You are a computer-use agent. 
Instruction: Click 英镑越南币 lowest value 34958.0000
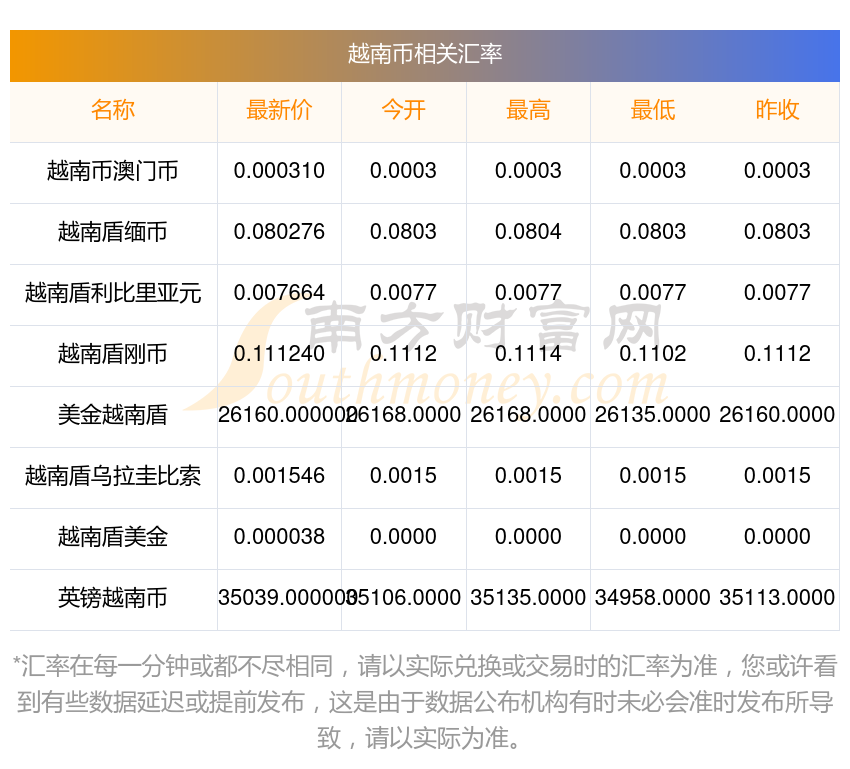653,598
